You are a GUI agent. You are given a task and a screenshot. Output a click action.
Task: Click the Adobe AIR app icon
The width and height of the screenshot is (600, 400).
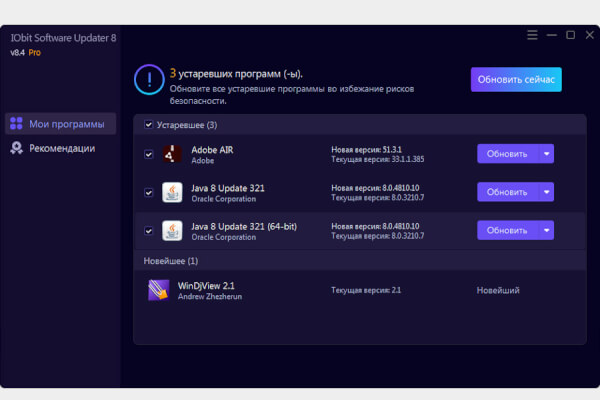click(172, 154)
